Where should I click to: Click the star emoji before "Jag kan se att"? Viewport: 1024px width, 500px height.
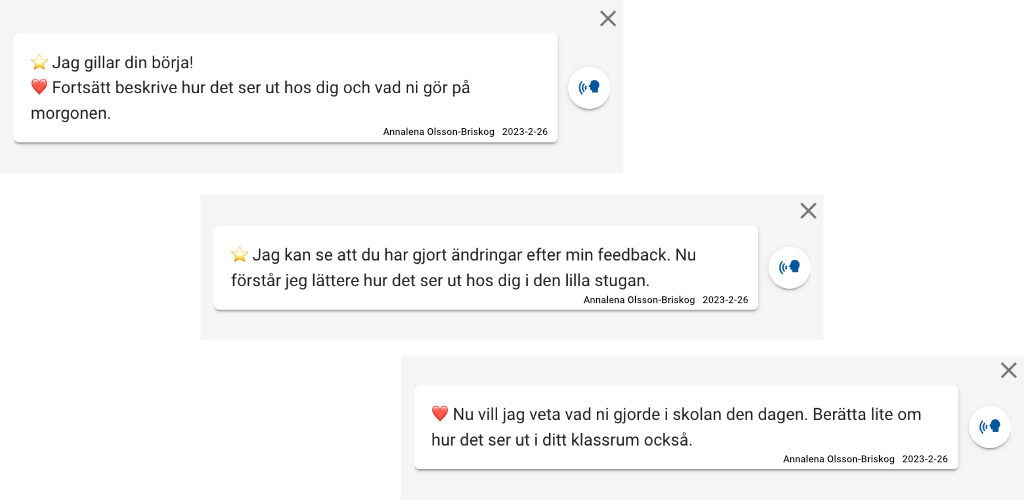click(x=240, y=254)
